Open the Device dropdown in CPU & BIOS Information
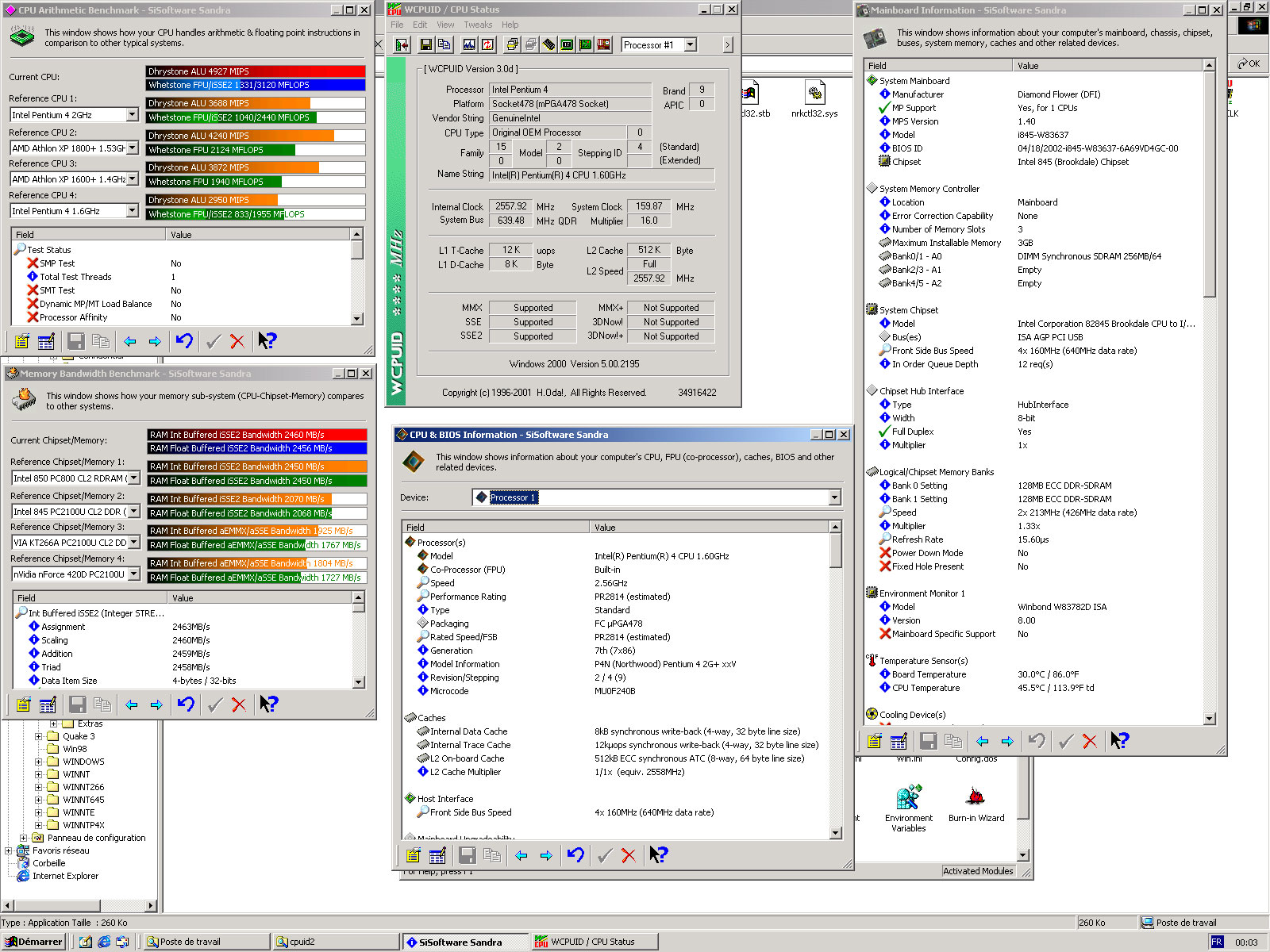The width and height of the screenshot is (1270, 952). click(834, 497)
